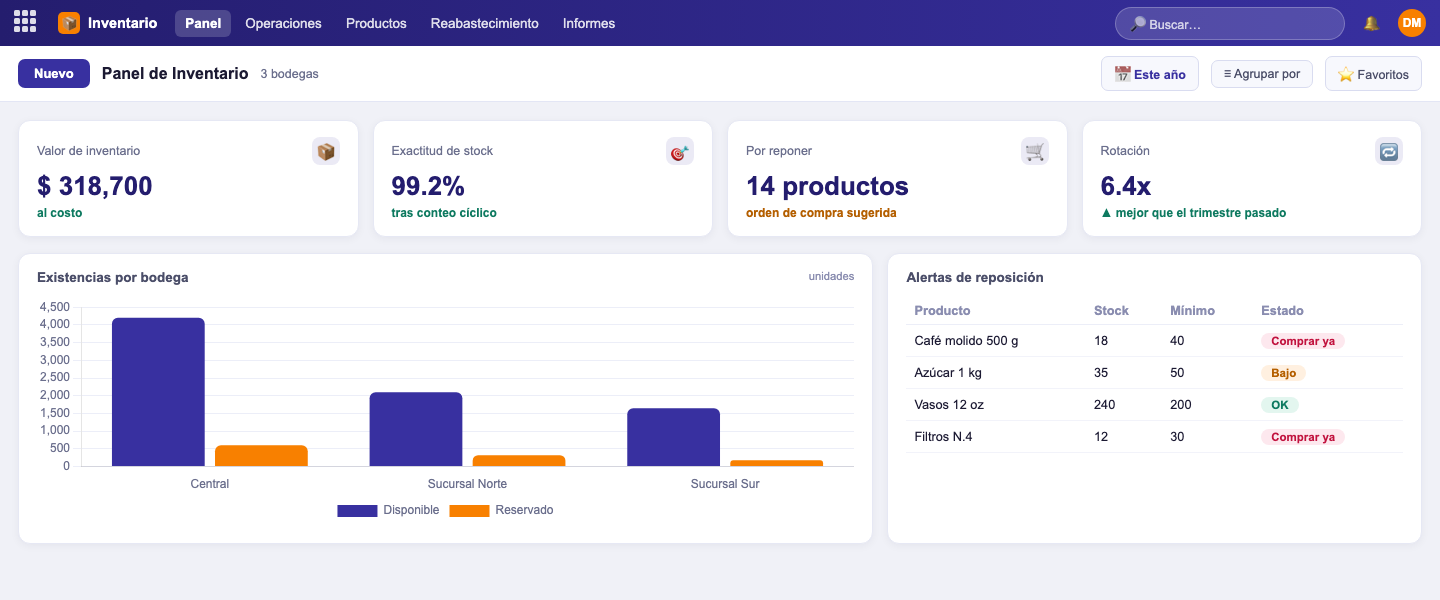Sort by the Estado column header
The image size is (1440, 600).
point(1282,311)
